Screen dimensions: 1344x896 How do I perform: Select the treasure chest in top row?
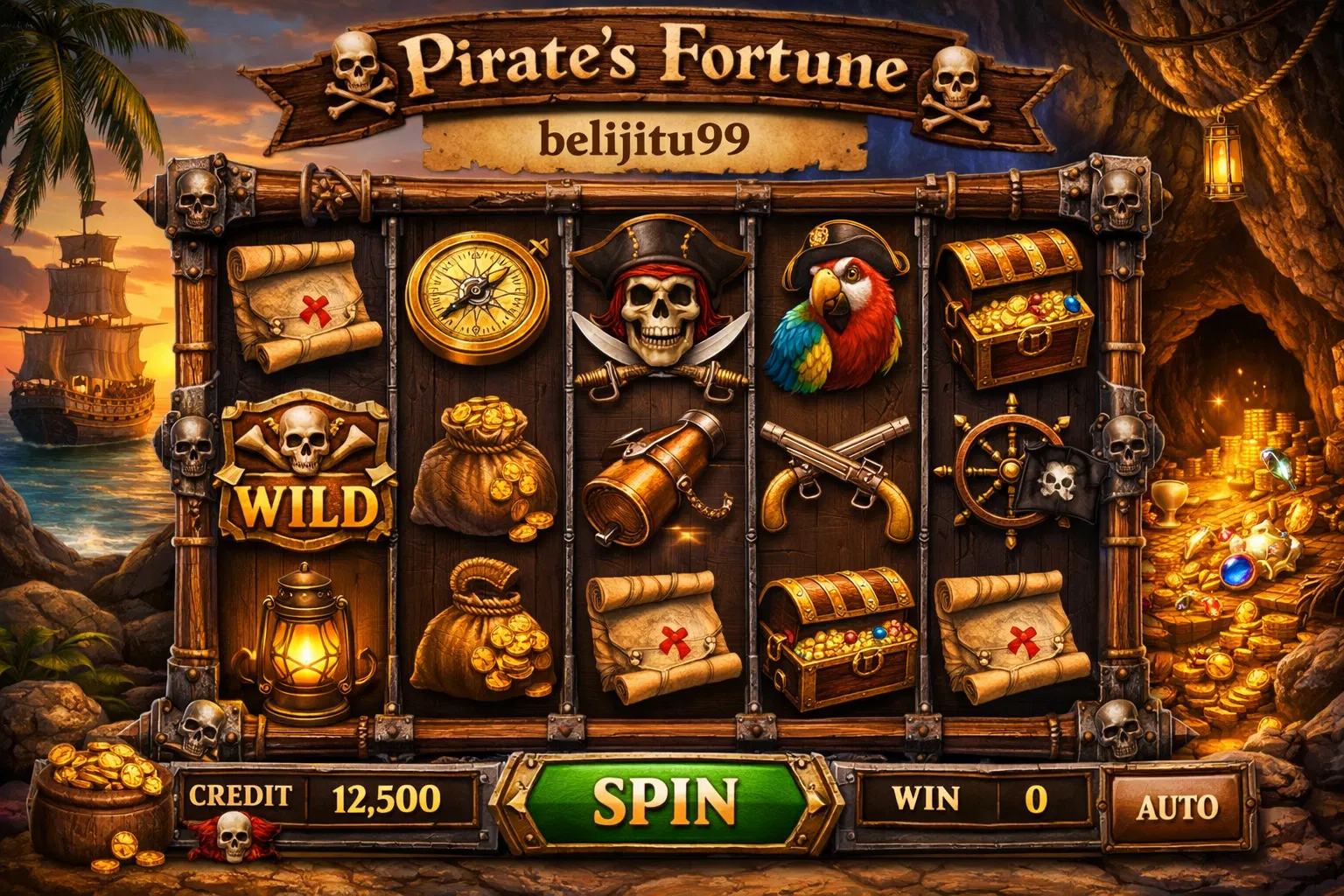(1015, 306)
